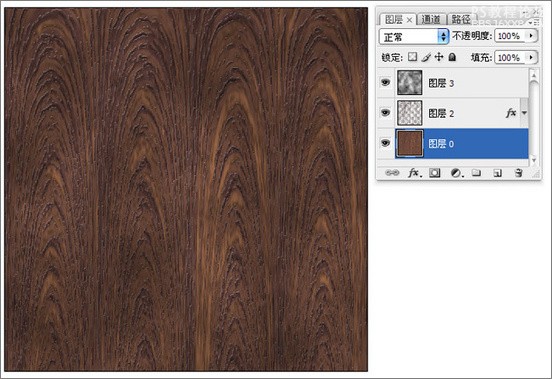Click the 填充 fill value field
Viewport: 552px width, 379px height.
click(x=511, y=57)
